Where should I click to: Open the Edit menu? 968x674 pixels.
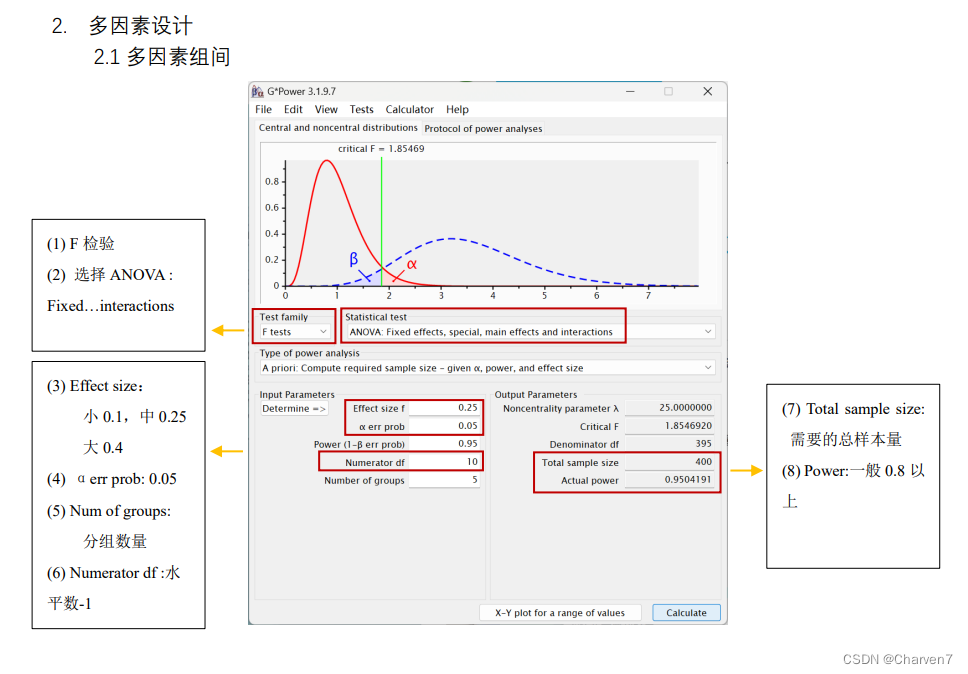[292, 109]
